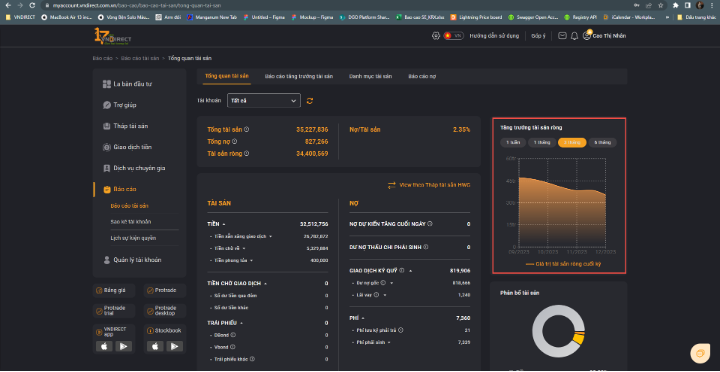
Task: Open the settings gear icon in header
Action: (436, 36)
